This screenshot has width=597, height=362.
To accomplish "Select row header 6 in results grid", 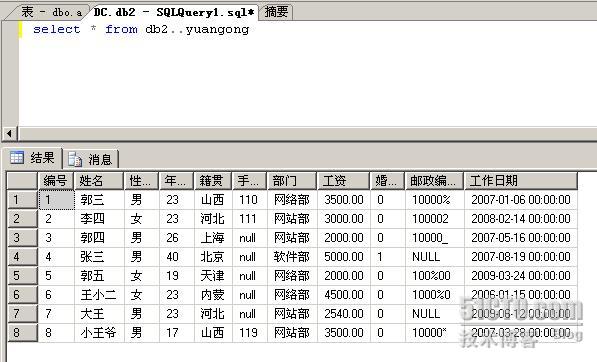I will pyautogui.click(x=22, y=295).
